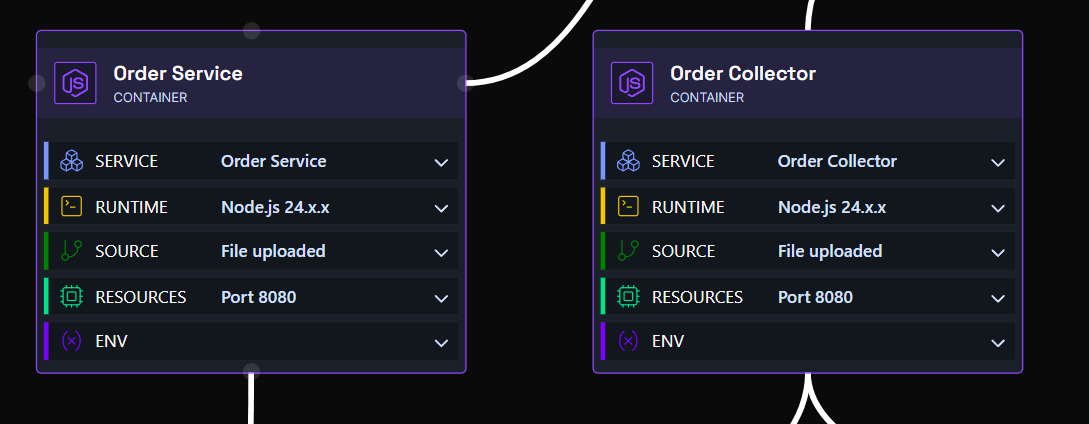Expand the ENV row chevron in Order Service
Image resolution: width=1089 pixels, height=424 pixels.
tap(441, 343)
